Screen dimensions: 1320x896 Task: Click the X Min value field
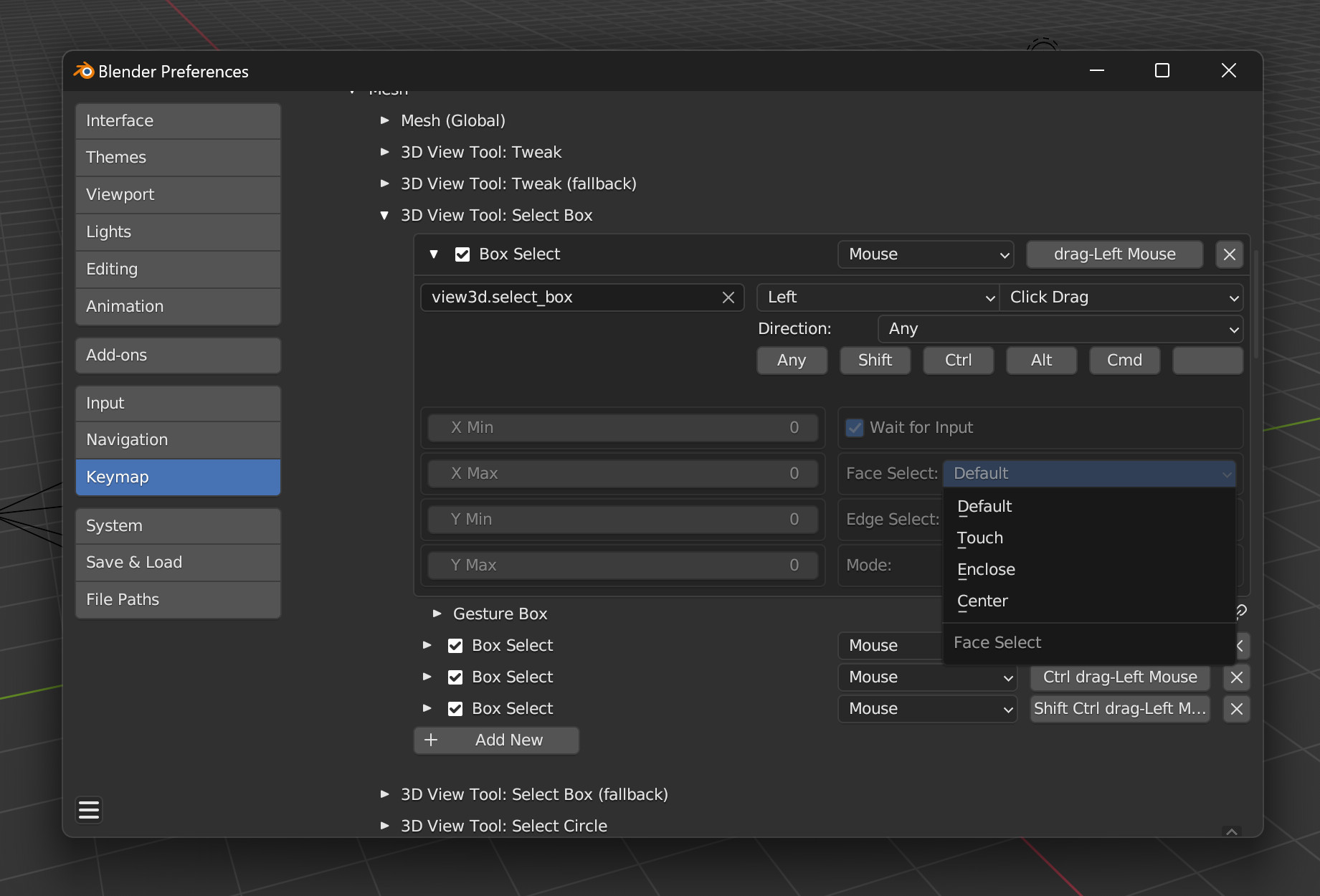point(623,428)
